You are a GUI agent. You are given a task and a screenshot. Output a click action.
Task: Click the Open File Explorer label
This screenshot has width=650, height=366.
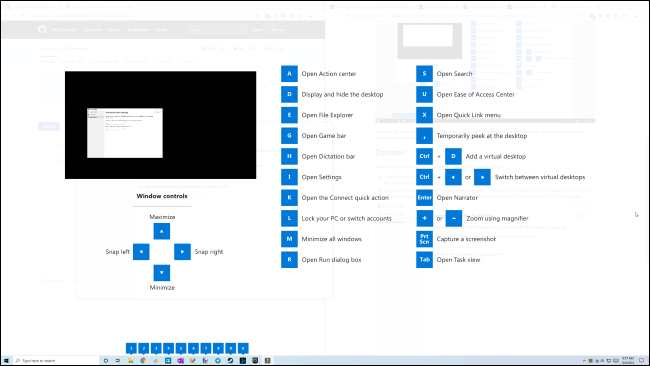tap(327, 115)
